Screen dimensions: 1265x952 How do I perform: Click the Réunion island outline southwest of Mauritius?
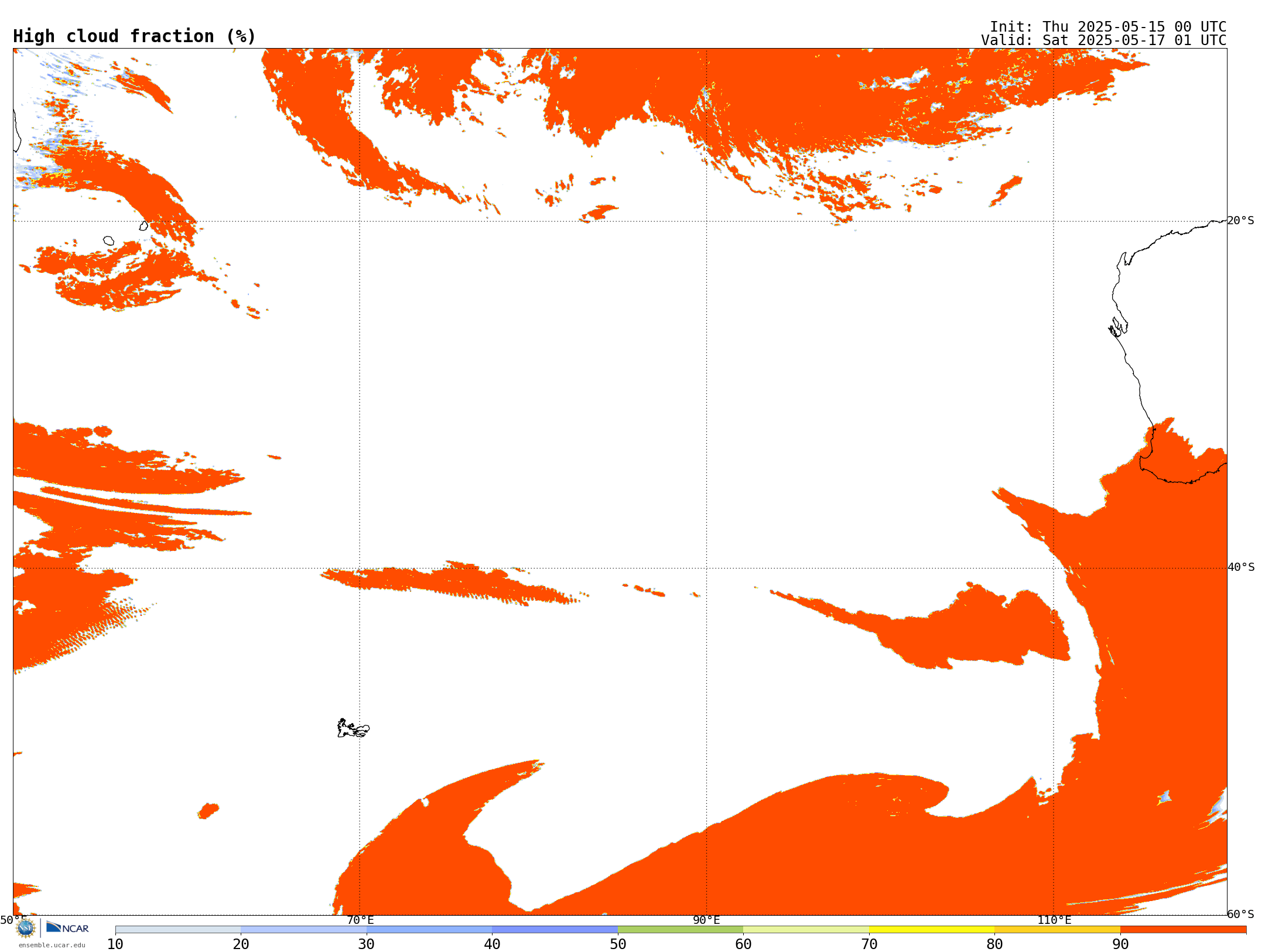pyautogui.click(x=108, y=241)
